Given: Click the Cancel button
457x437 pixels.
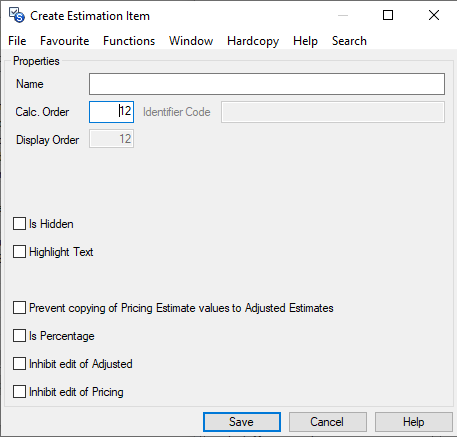Looking at the screenshot, I should pyautogui.click(x=328, y=422).
